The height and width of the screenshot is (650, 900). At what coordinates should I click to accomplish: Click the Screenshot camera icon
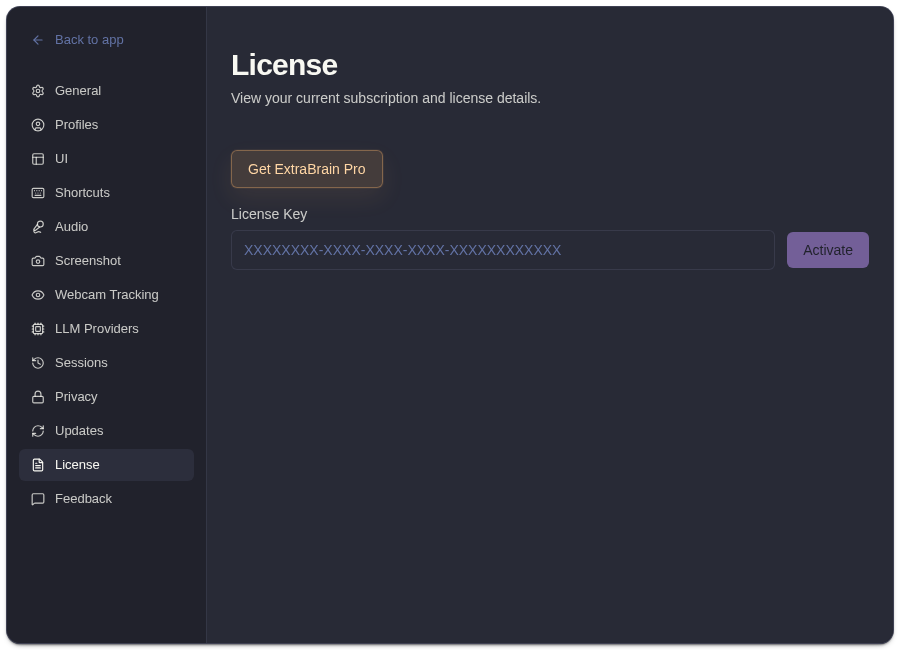pos(38,261)
